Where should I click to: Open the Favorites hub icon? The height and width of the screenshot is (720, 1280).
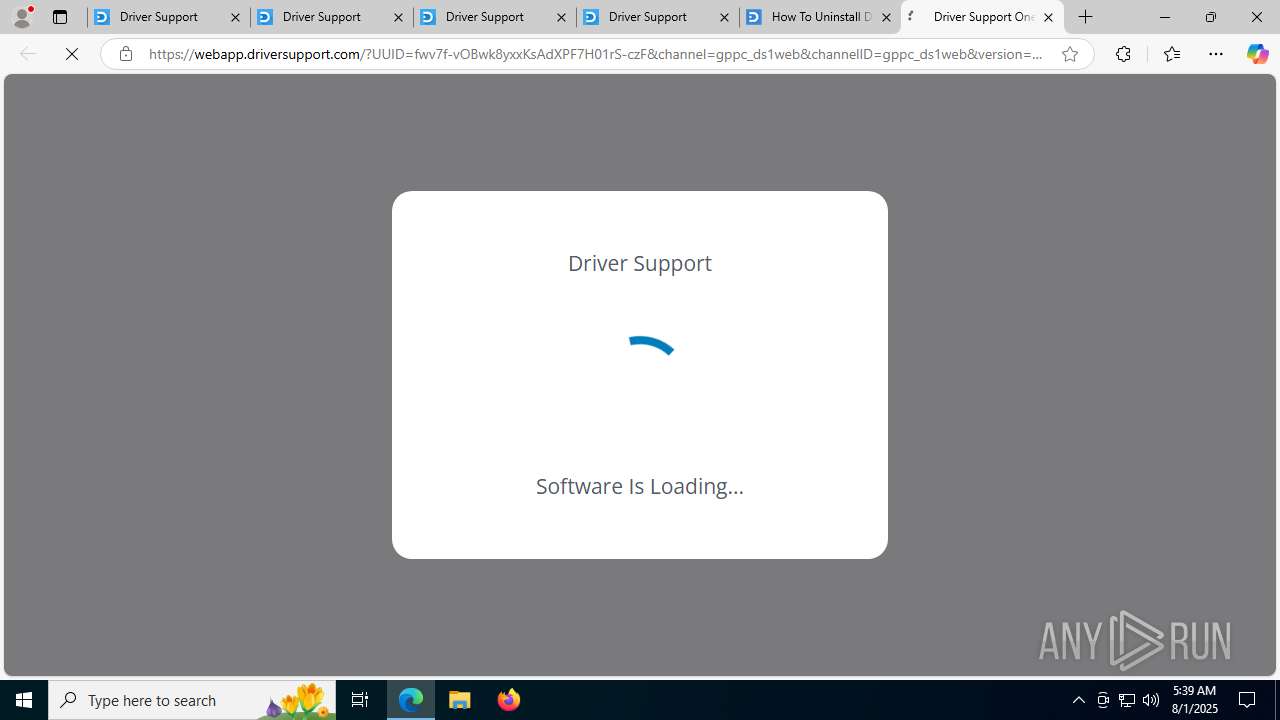pos(1171,54)
